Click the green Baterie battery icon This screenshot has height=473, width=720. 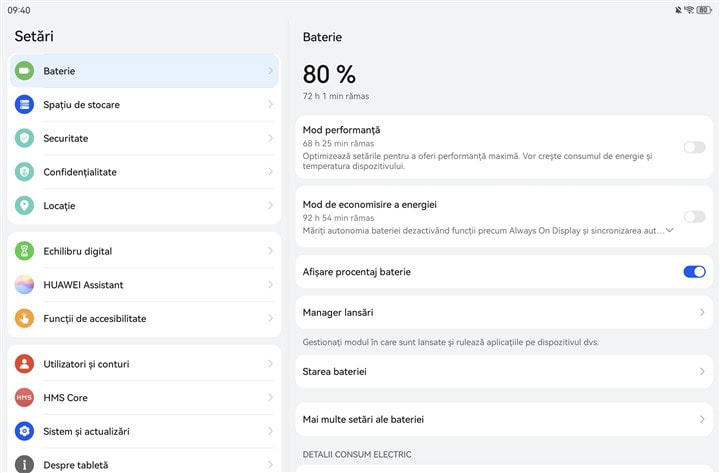[x=24, y=71]
